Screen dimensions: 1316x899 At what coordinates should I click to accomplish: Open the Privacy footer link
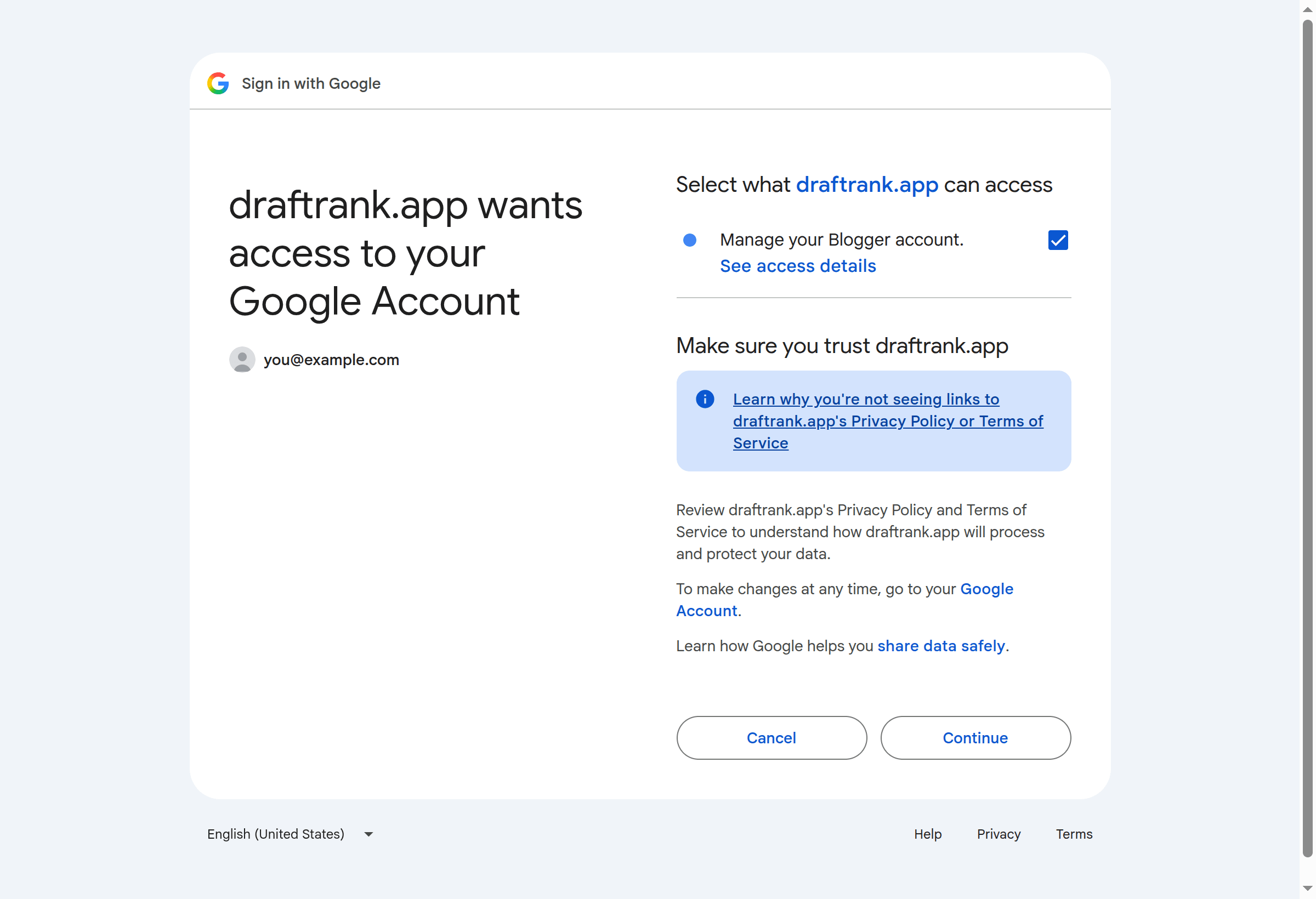[x=999, y=834]
